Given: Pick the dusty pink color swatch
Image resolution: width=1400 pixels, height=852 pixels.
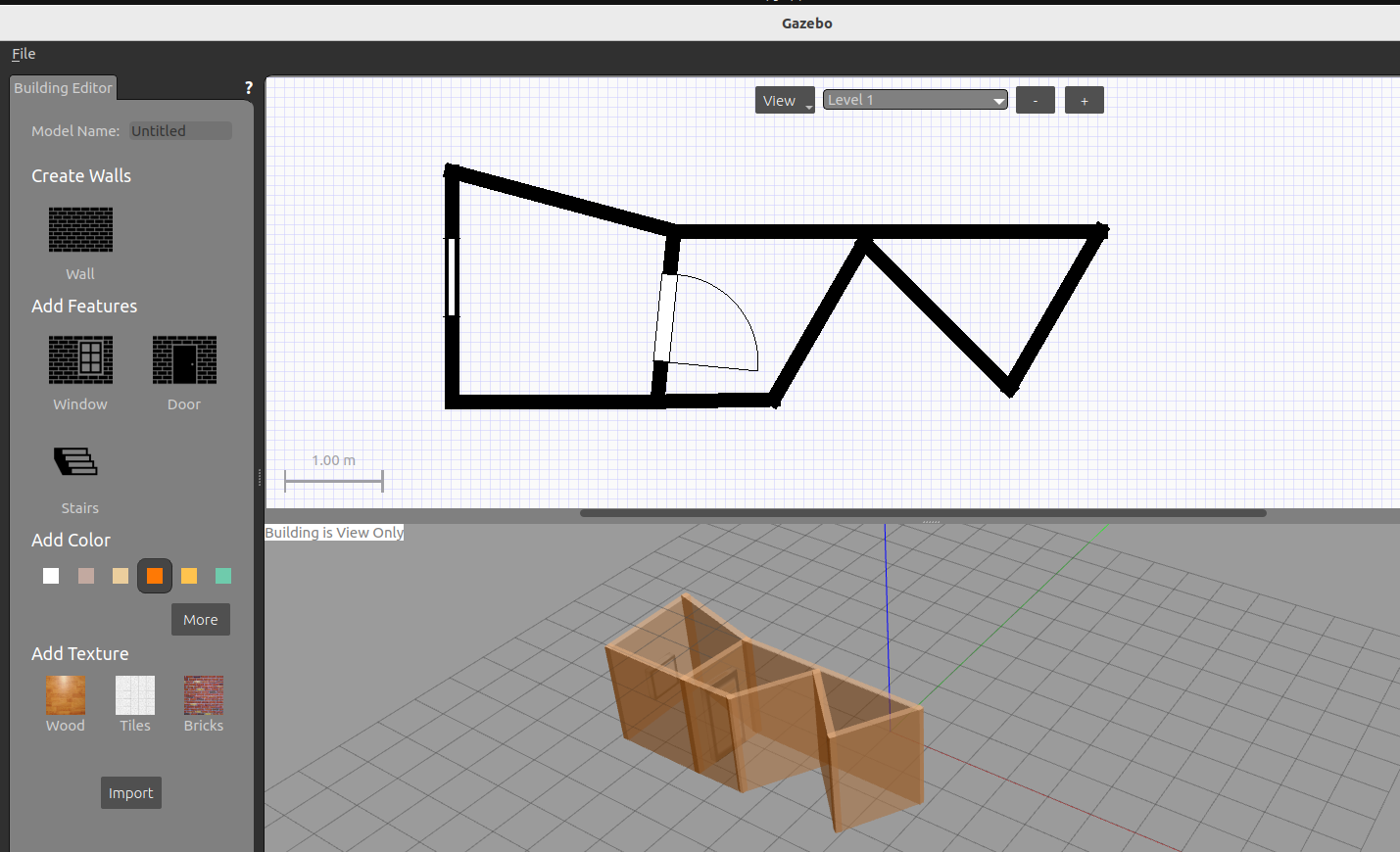Looking at the screenshot, I should tap(86, 576).
